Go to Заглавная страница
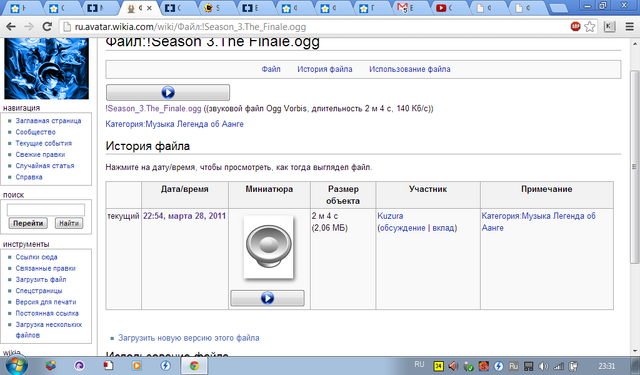Image resolution: width=640 pixels, height=375 pixels. (48, 121)
